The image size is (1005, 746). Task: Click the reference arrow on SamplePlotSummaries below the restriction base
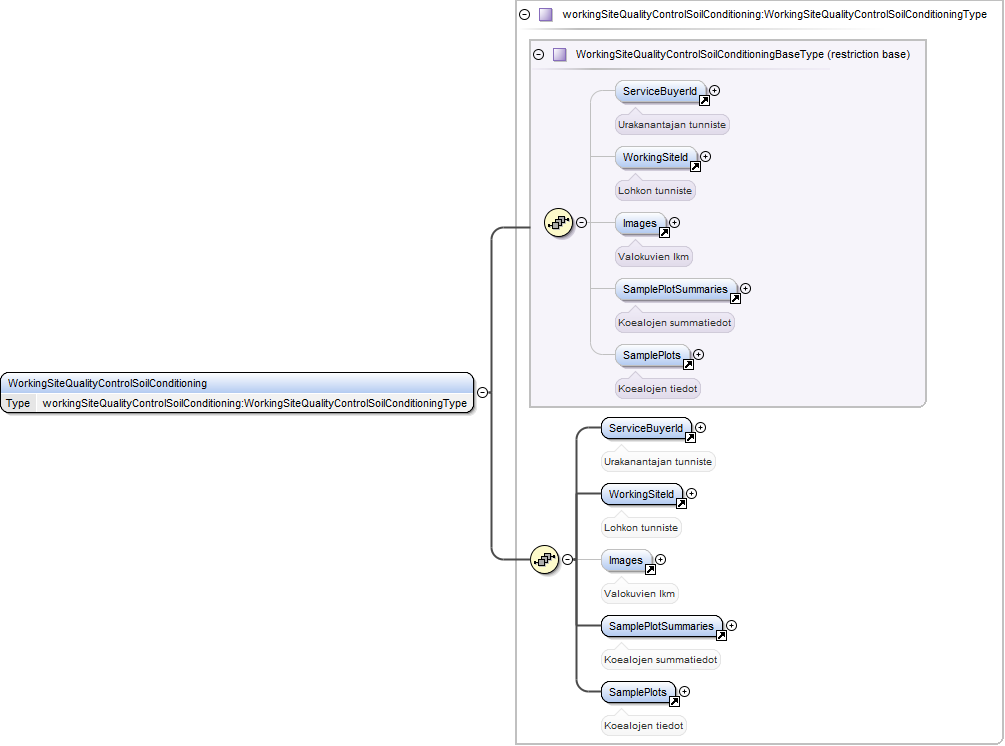coord(721,636)
